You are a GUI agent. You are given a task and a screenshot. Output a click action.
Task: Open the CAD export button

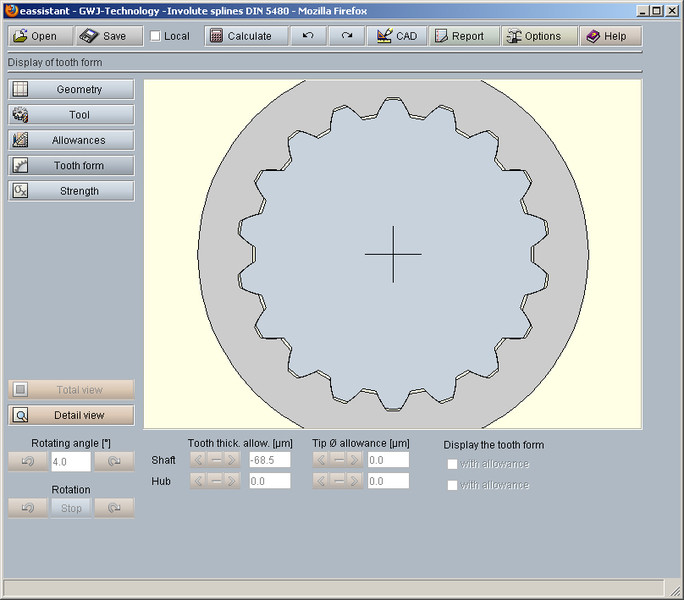pyautogui.click(x=397, y=36)
